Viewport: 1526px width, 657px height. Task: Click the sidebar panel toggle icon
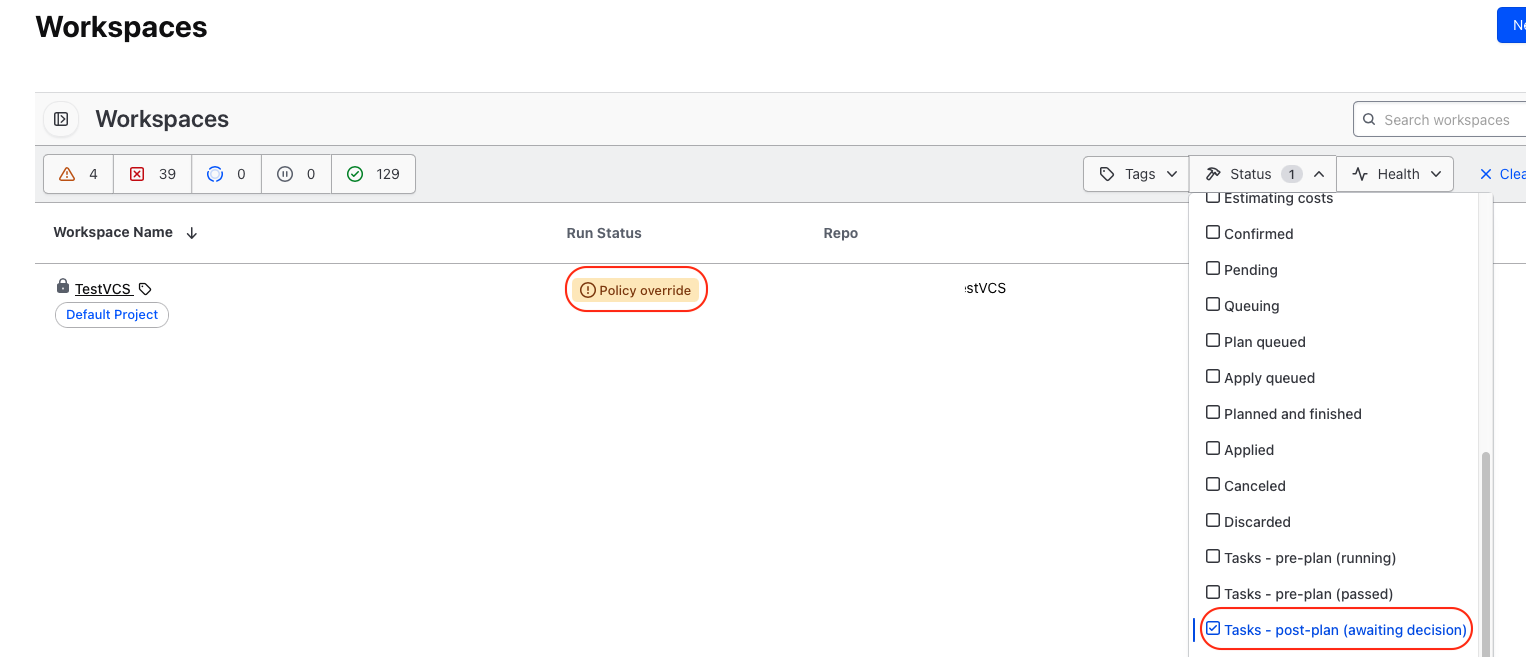(x=61, y=120)
